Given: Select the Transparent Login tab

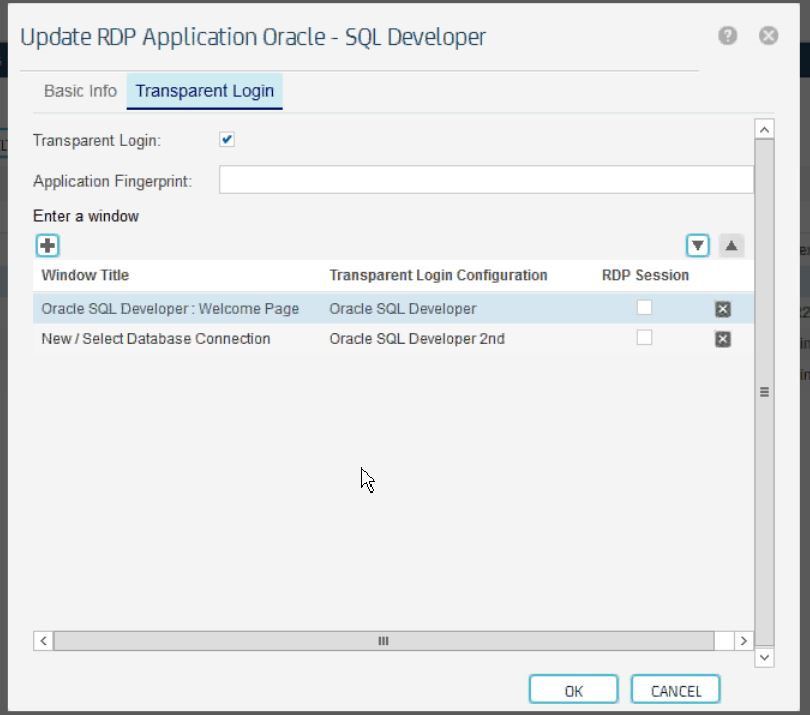Looking at the screenshot, I should pyautogui.click(x=205, y=91).
